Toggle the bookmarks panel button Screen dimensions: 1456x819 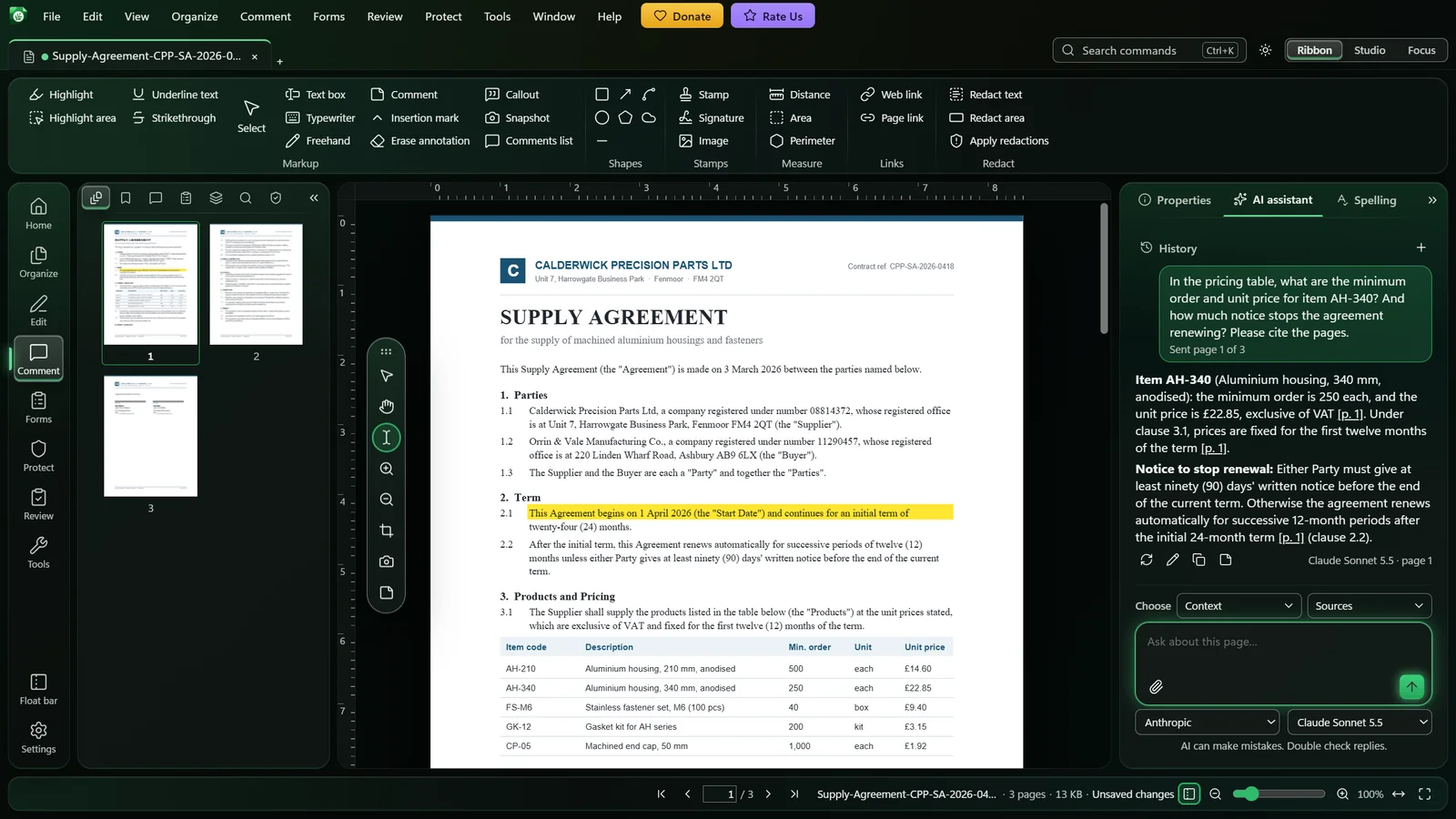[x=126, y=197]
